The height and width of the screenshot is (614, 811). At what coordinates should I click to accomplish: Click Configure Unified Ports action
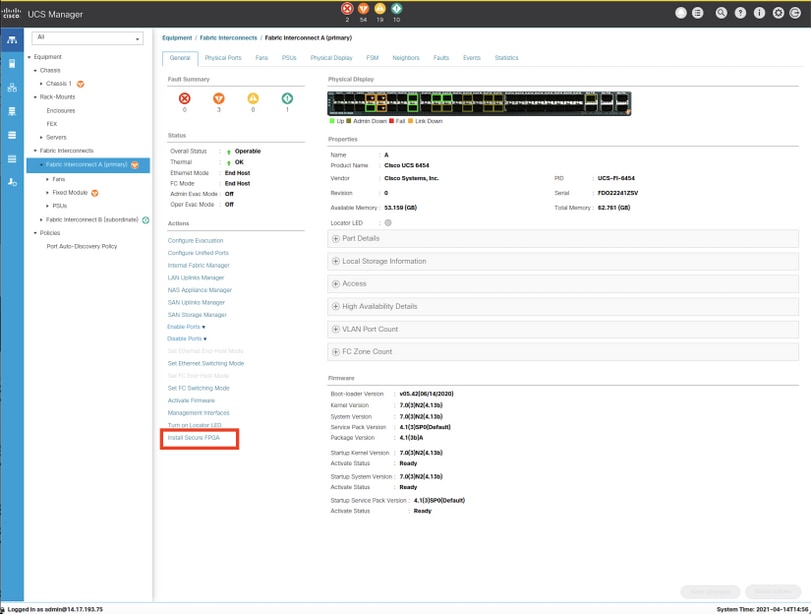(x=198, y=253)
